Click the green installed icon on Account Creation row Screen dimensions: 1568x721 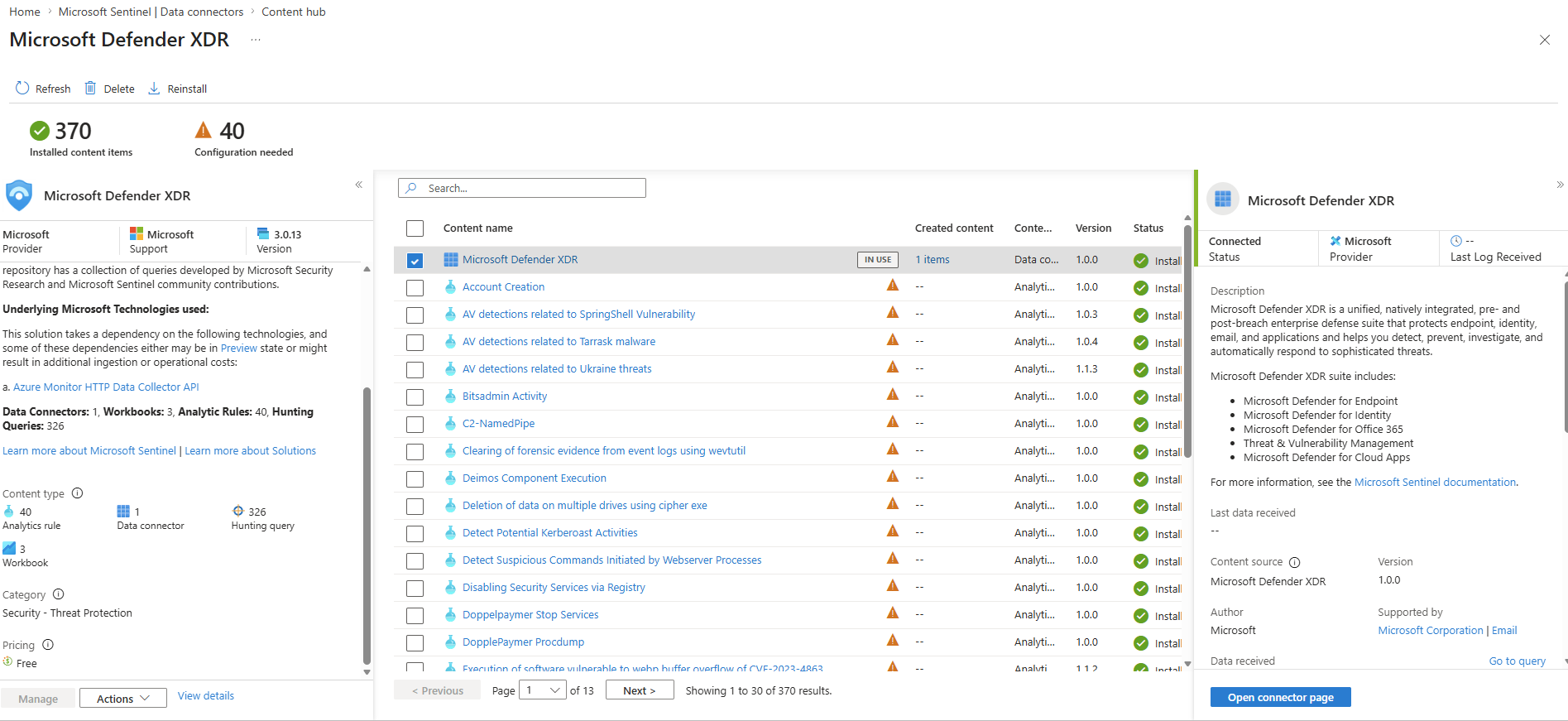(x=1141, y=288)
